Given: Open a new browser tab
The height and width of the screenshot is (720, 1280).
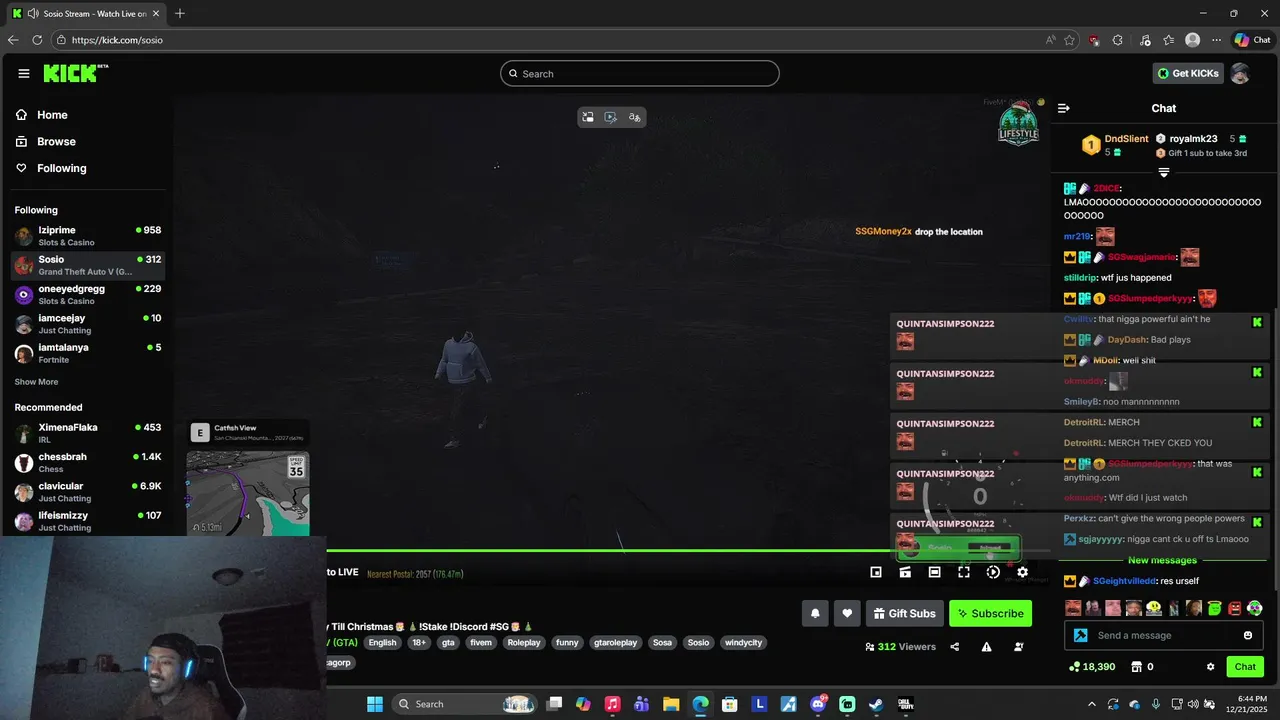Looking at the screenshot, I should [180, 13].
